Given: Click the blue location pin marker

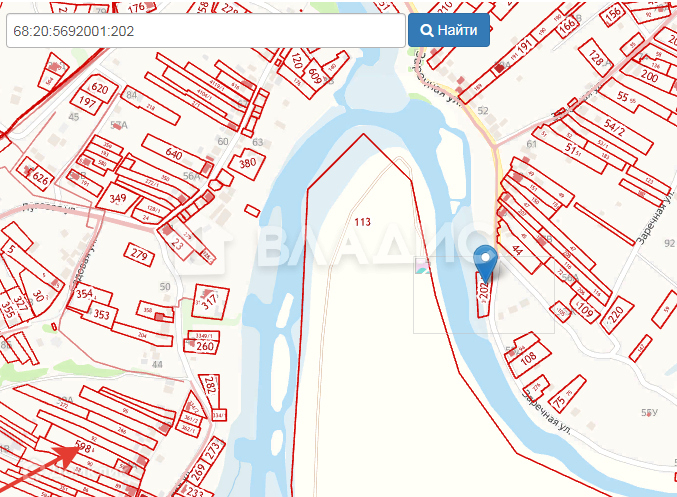Looking at the screenshot, I should [485, 264].
